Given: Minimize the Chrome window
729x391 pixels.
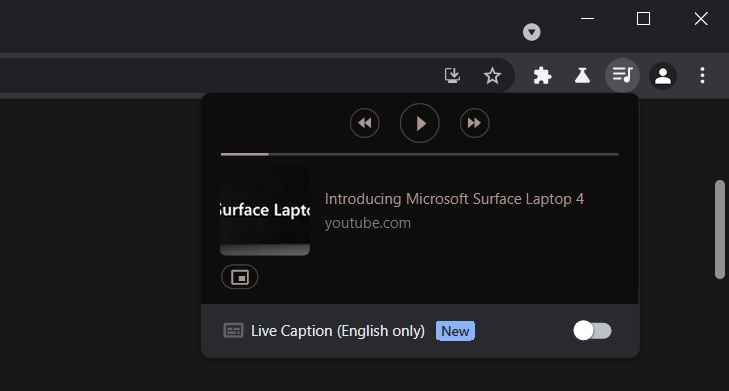Looking at the screenshot, I should click(587, 19).
